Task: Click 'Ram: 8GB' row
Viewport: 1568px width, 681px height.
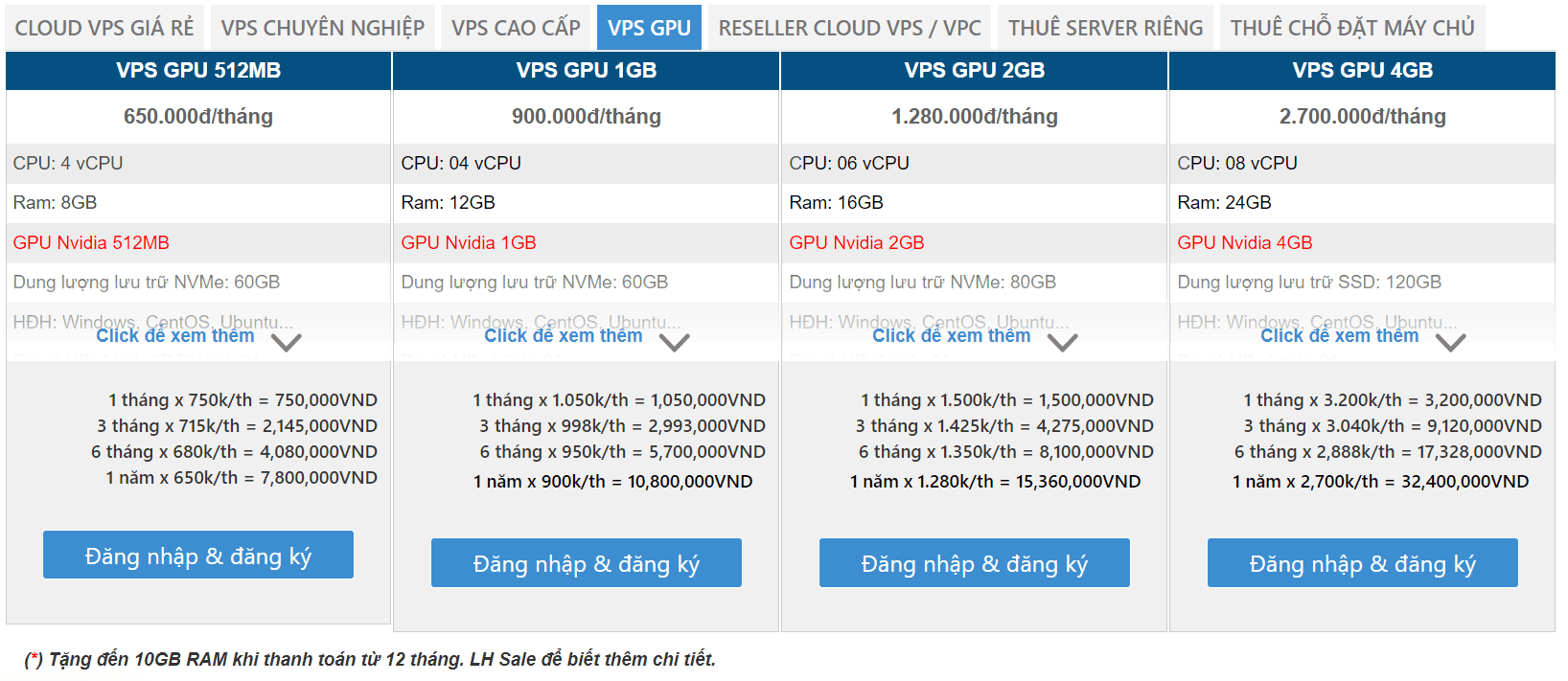Action: 198,203
